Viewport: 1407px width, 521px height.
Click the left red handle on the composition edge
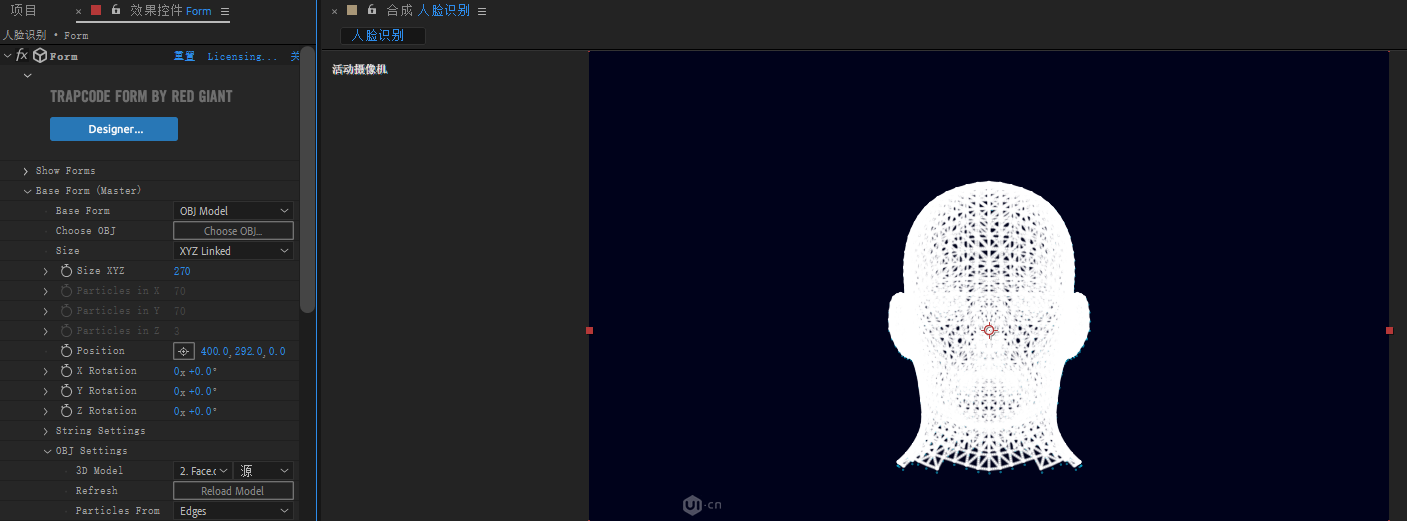[x=590, y=330]
